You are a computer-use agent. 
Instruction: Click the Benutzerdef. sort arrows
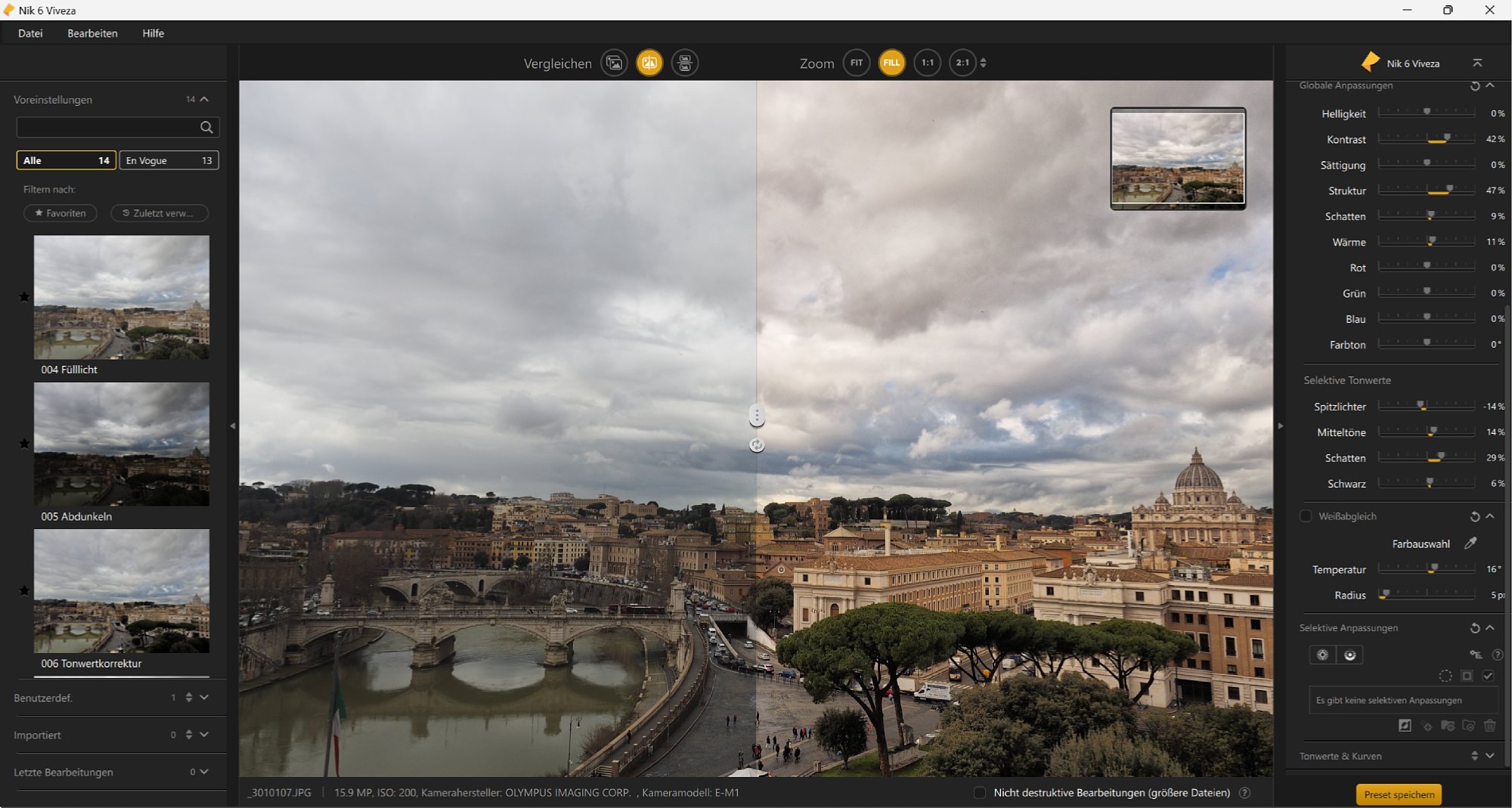(189, 698)
